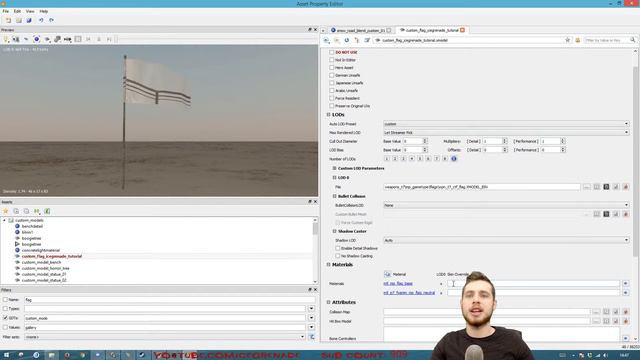Click the browse ellipsis button for LOD 0 File
The image size is (640, 360).
click(587, 187)
